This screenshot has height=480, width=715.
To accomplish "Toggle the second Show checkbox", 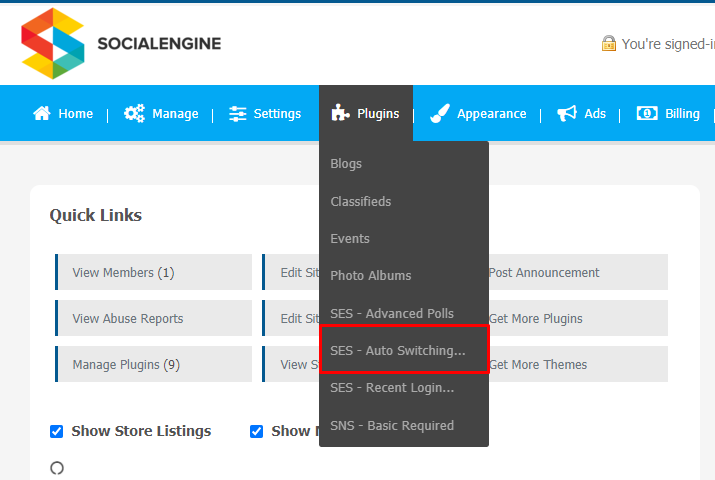I will [x=256, y=431].
